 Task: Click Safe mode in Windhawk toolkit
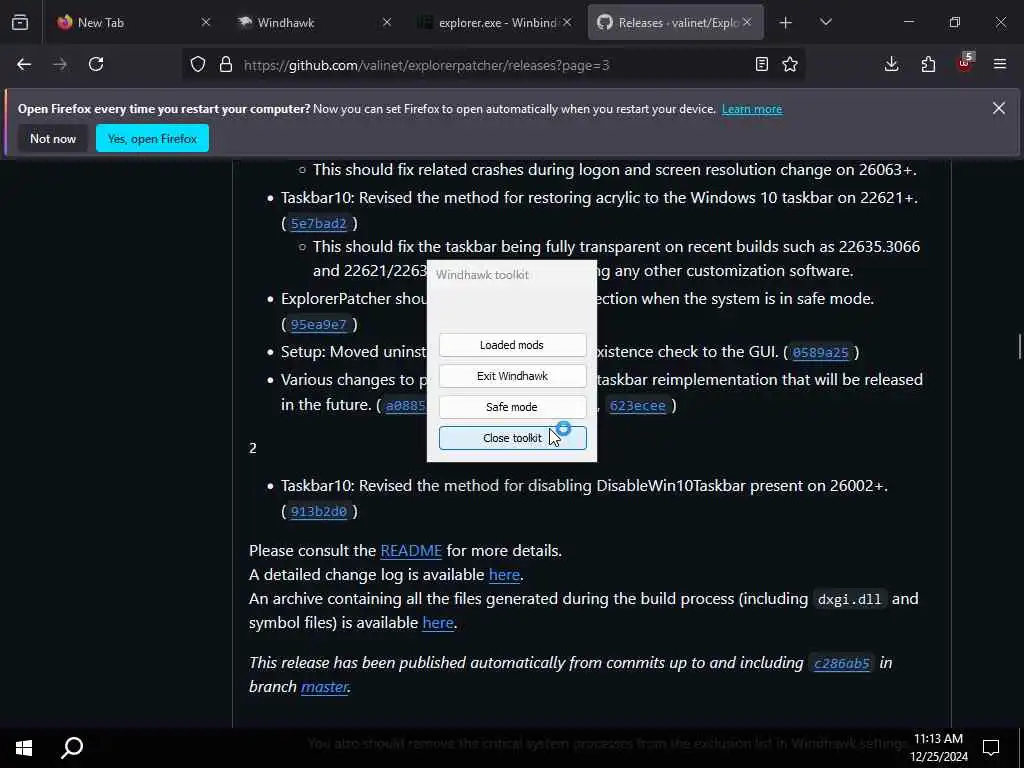(512, 407)
